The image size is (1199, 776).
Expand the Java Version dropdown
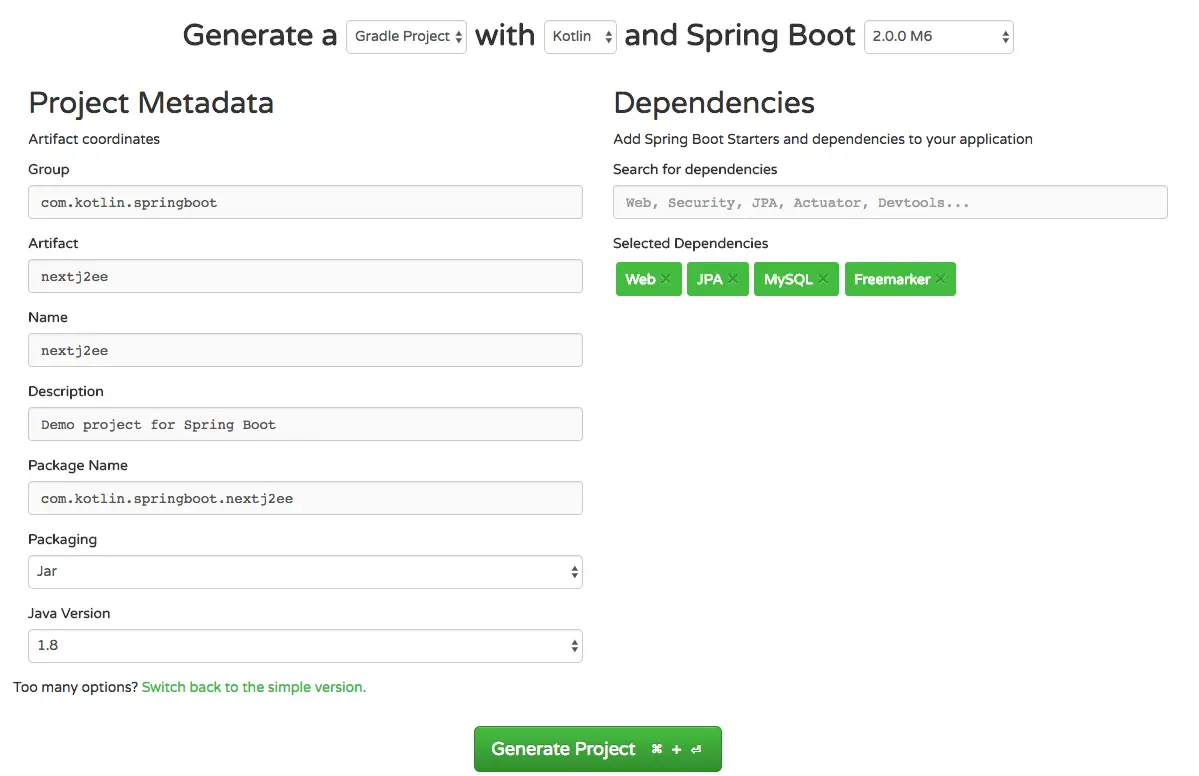[305, 646]
